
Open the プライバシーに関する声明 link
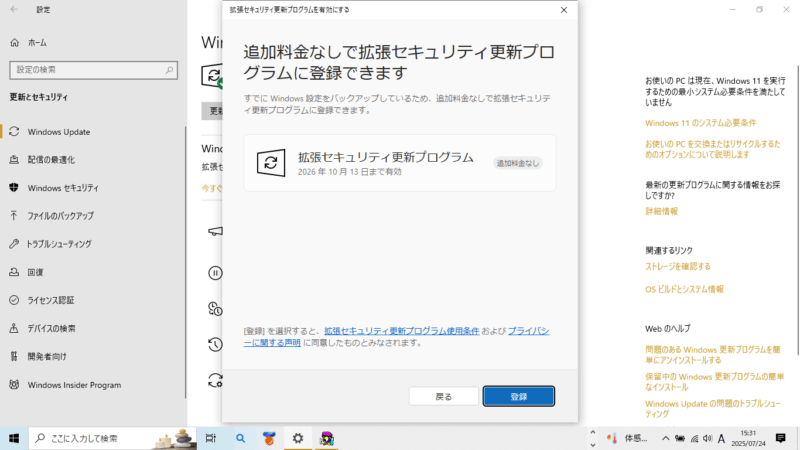point(396,337)
